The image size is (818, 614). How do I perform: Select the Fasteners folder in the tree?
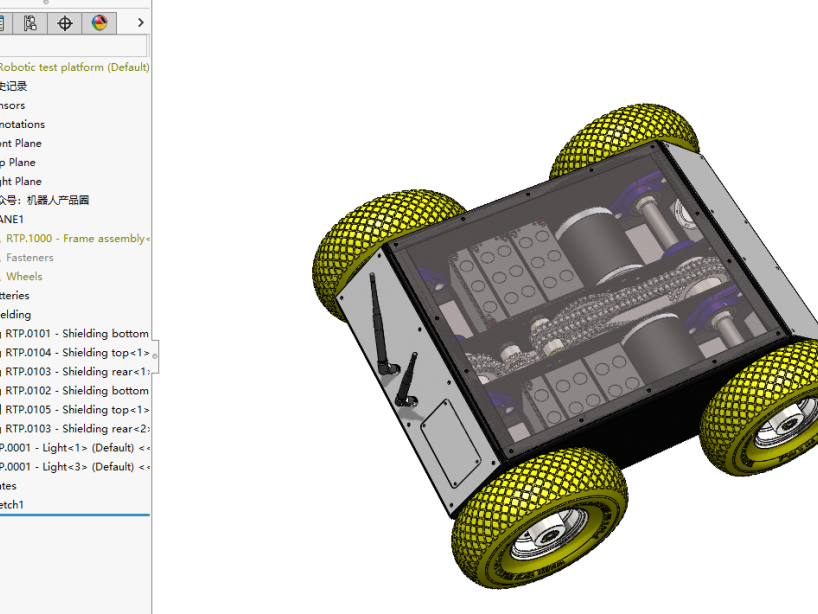(x=30, y=257)
